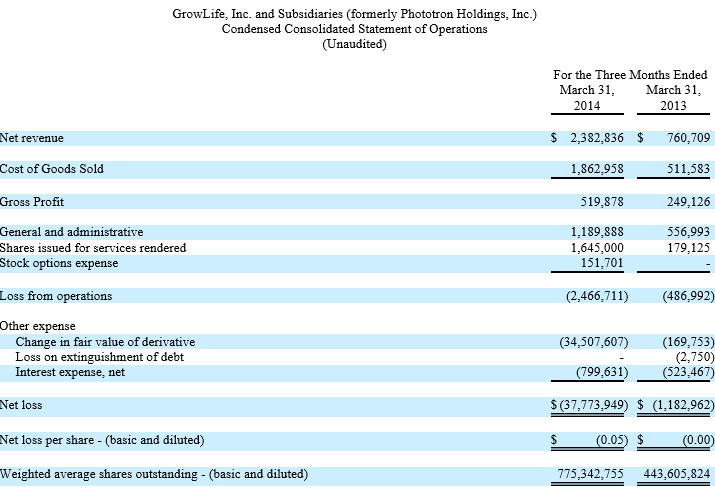
Task: Select stock options value 151,701
Action: 602,263
